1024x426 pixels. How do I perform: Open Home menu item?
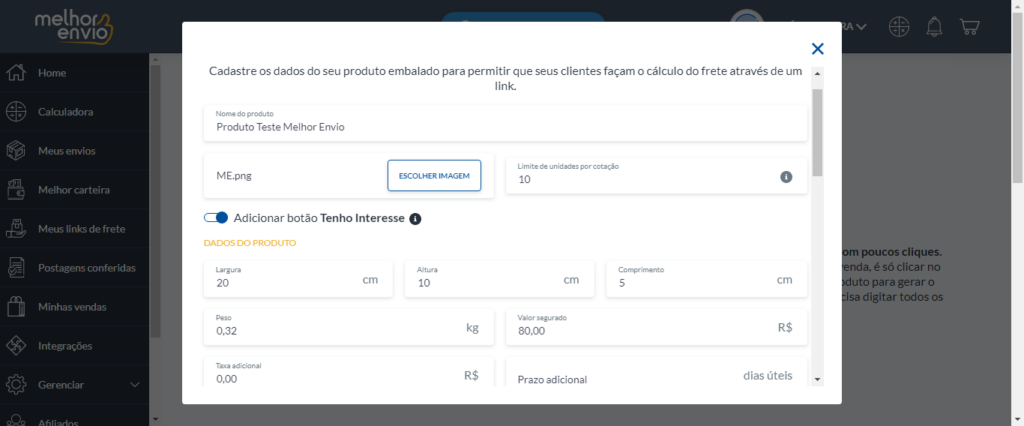tap(74, 73)
